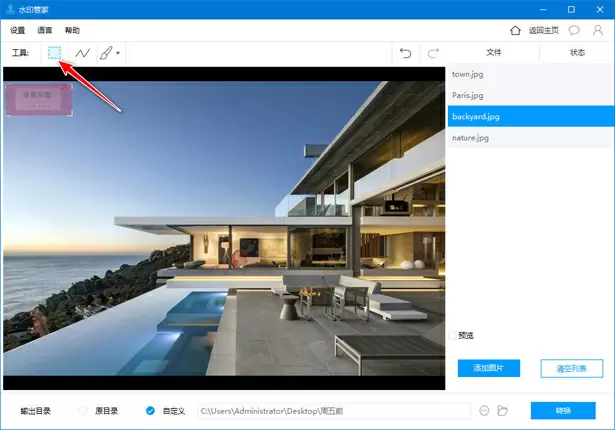
Task: Open the chat bubble feedback icon
Action: 574,30
